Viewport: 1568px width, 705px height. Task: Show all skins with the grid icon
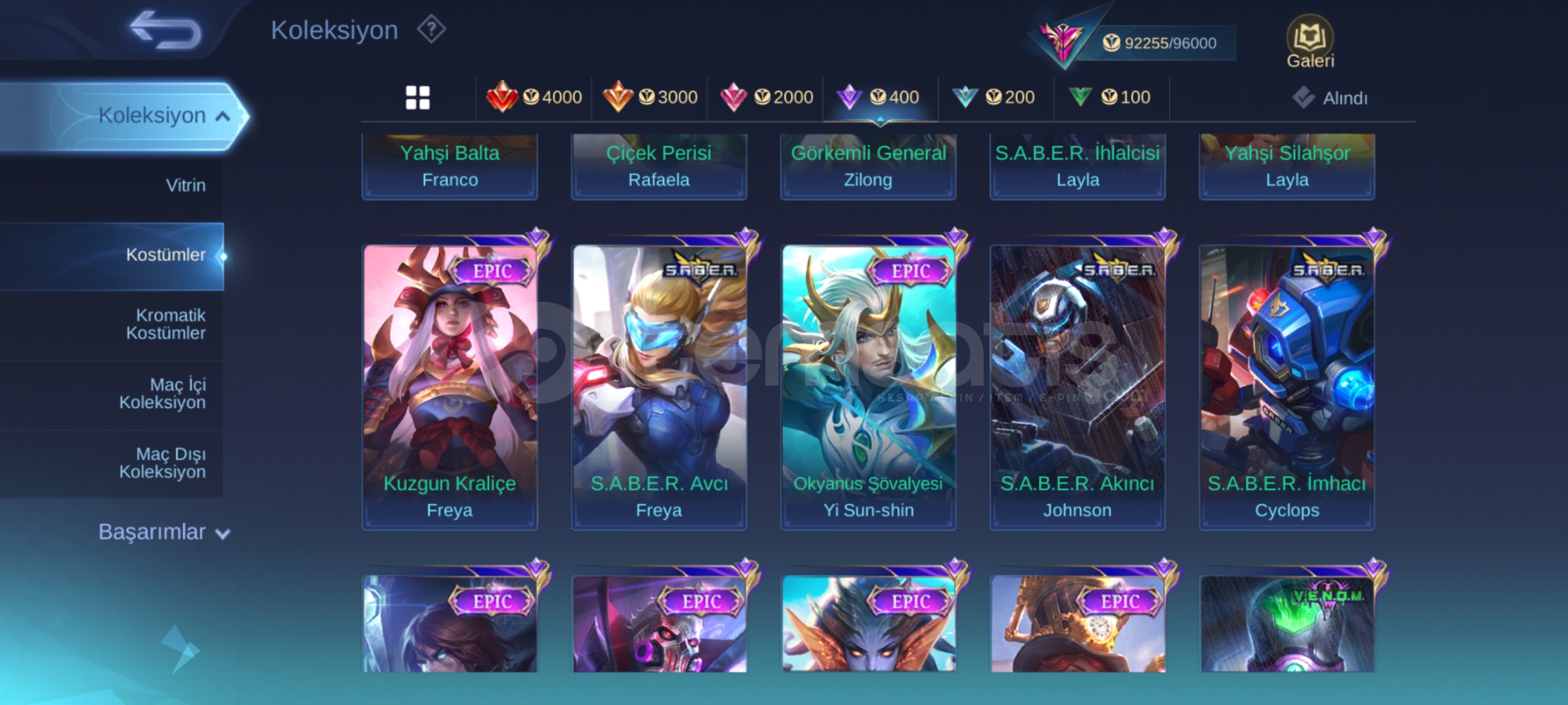click(418, 98)
